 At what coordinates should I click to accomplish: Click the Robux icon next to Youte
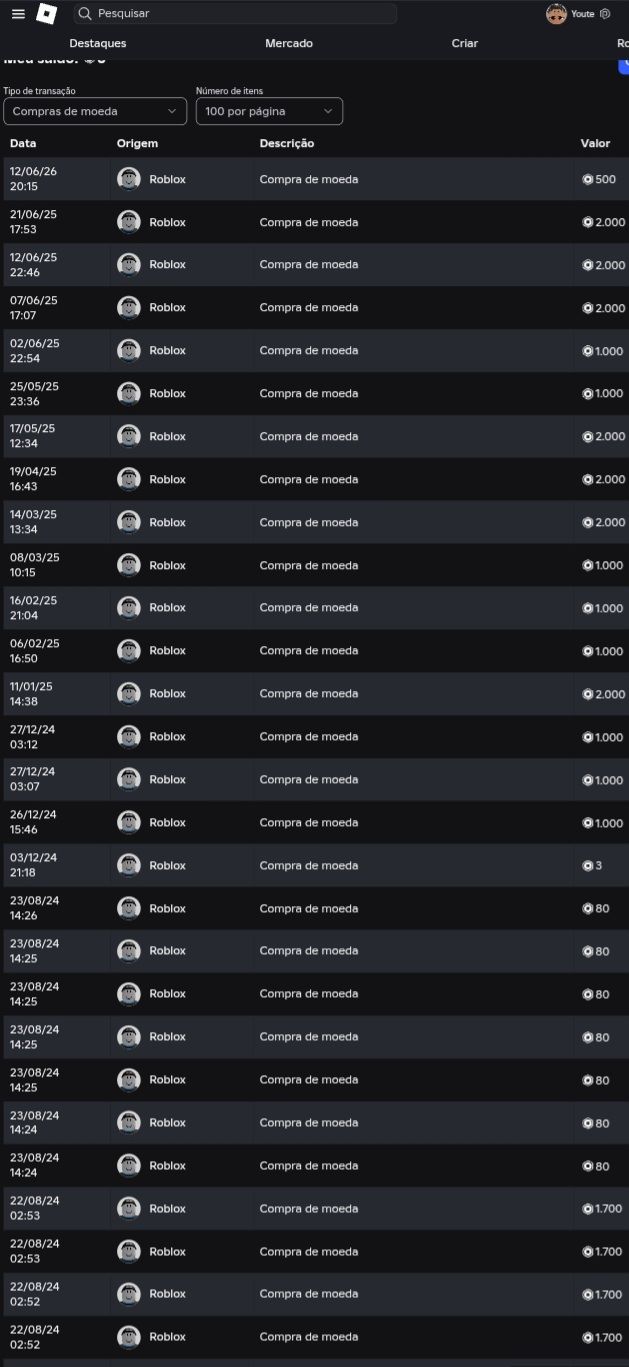tap(605, 14)
